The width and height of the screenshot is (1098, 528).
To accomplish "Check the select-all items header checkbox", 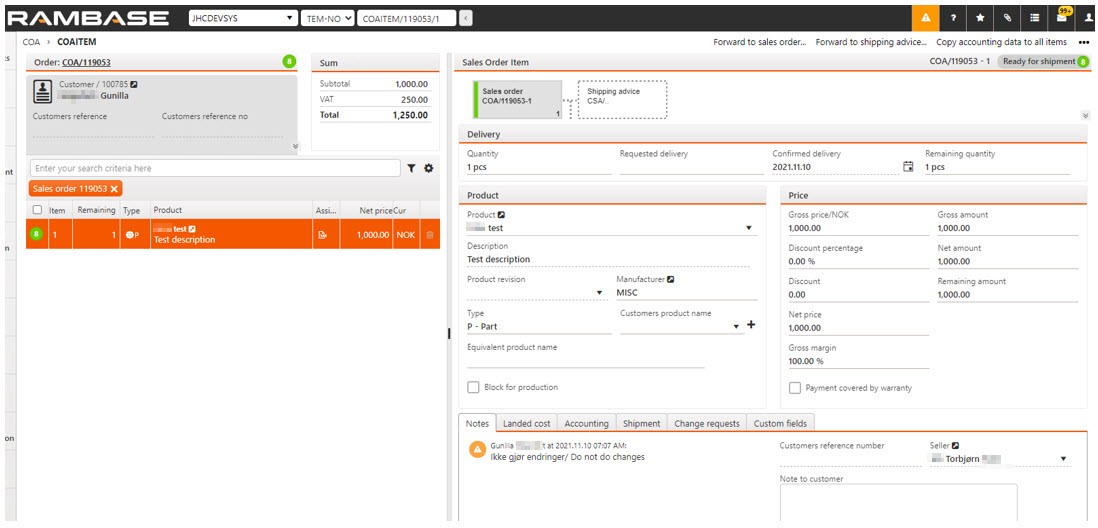I will click(37, 210).
